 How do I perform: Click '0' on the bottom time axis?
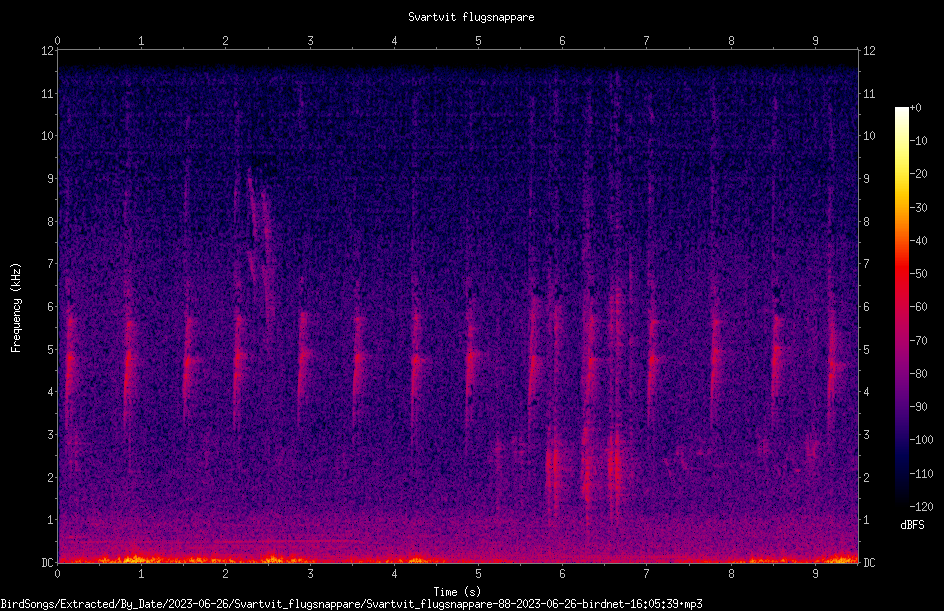57,574
